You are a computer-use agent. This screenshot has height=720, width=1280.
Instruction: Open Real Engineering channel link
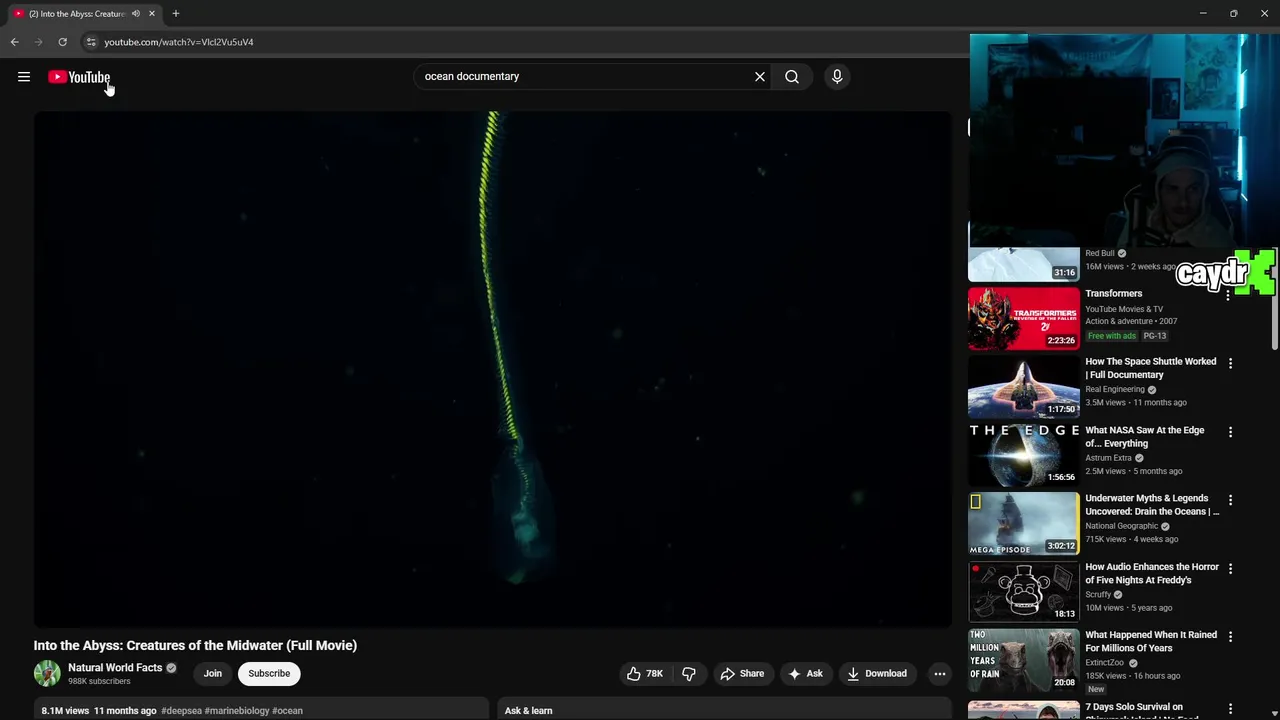pyautogui.click(x=1115, y=389)
